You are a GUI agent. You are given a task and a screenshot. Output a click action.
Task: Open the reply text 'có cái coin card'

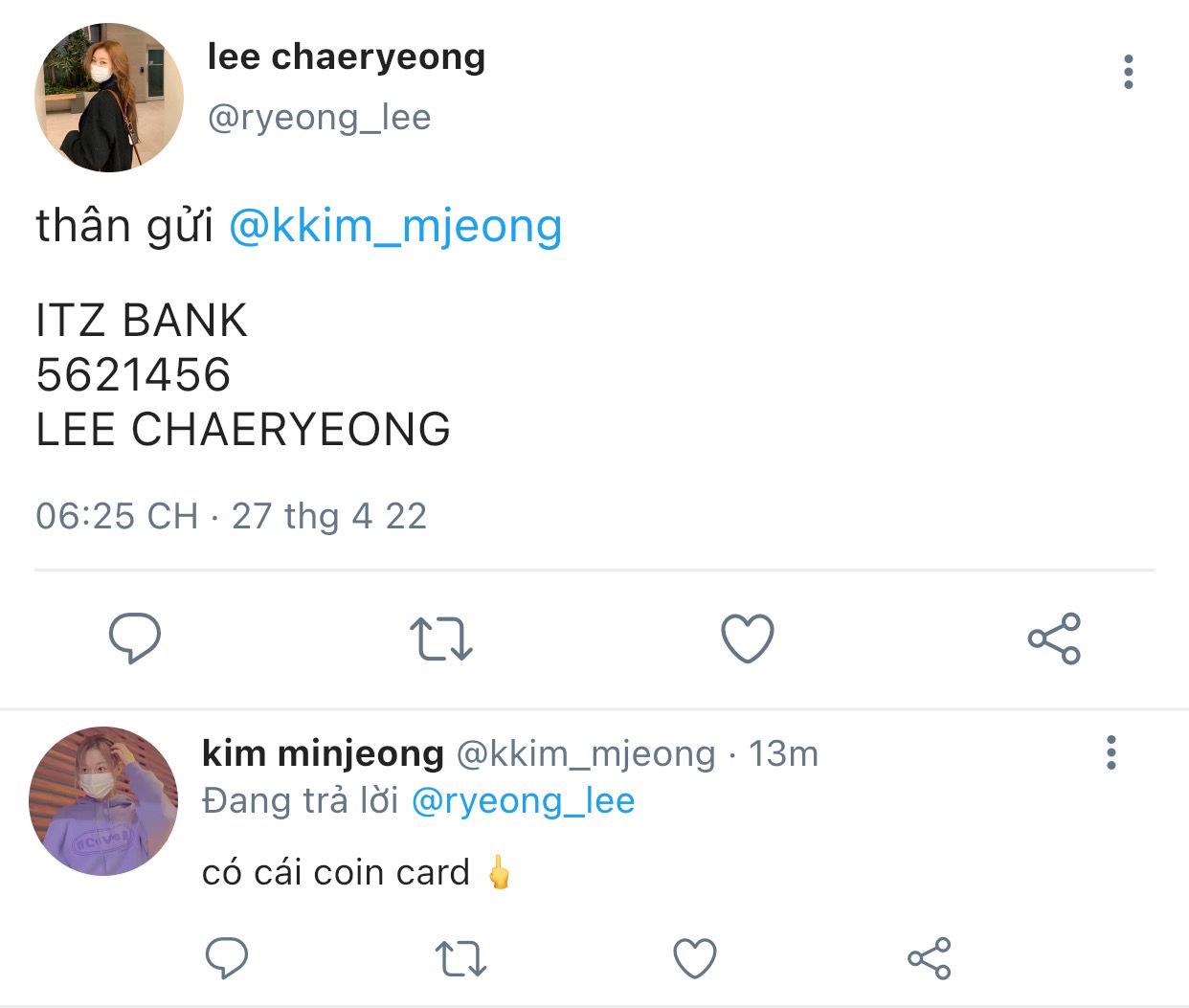tap(336, 872)
